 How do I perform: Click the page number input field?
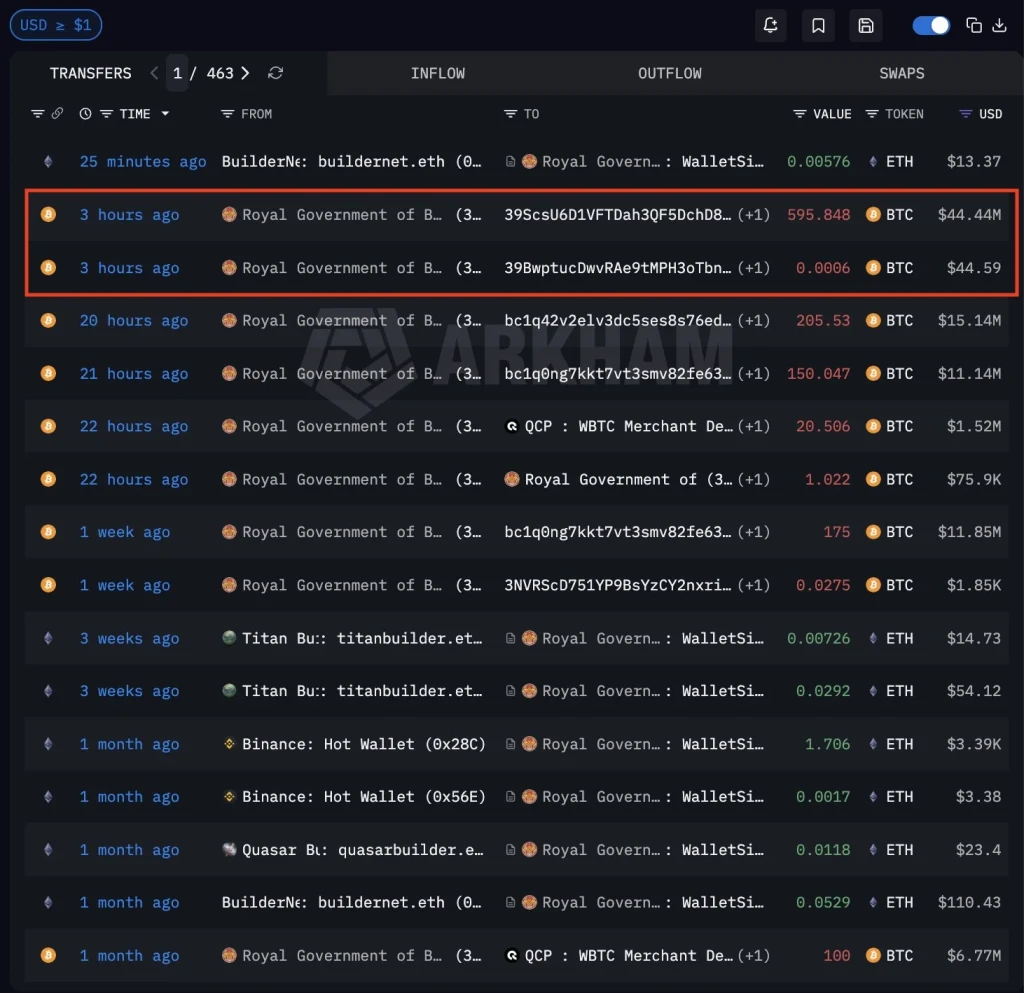pos(177,72)
